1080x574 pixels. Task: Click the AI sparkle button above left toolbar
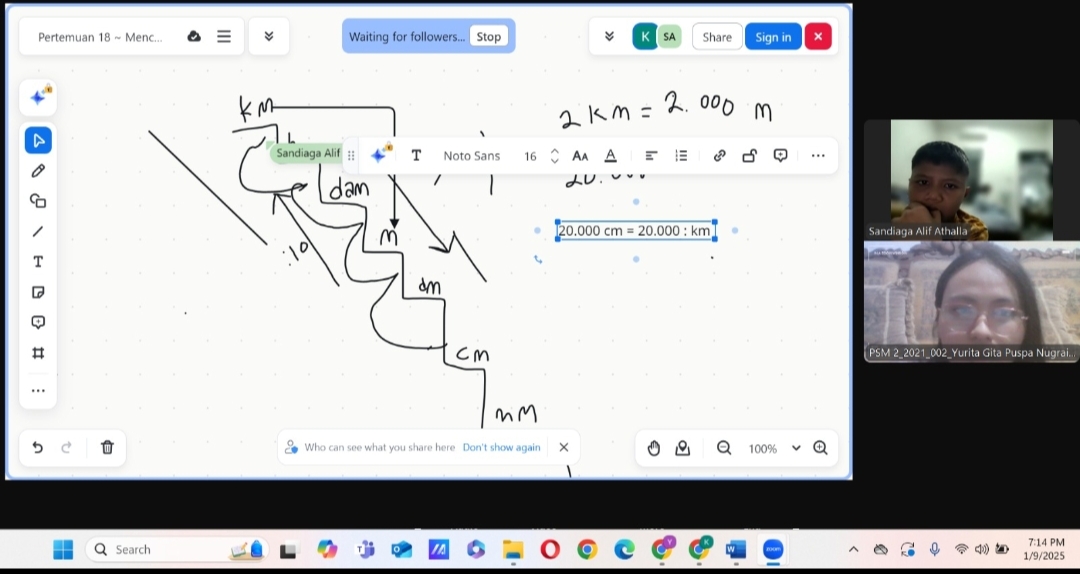pos(39,97)
